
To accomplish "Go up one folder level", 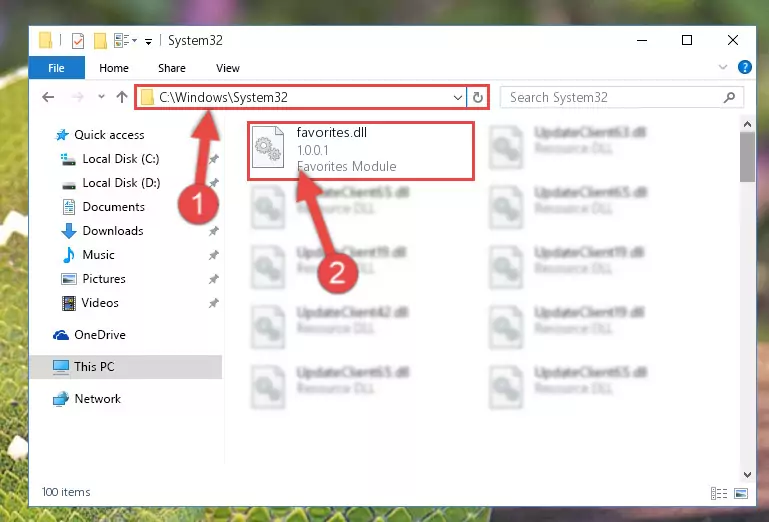I will coord(122,97).
